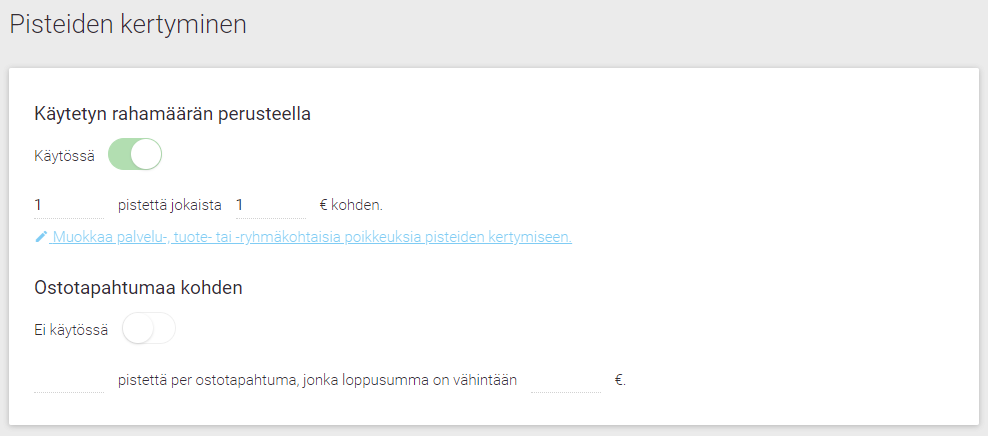Screen dimensions: 988x436
Task: Focus the euro amount field before '€ kohden'
Action: click(x=271, y=205)
